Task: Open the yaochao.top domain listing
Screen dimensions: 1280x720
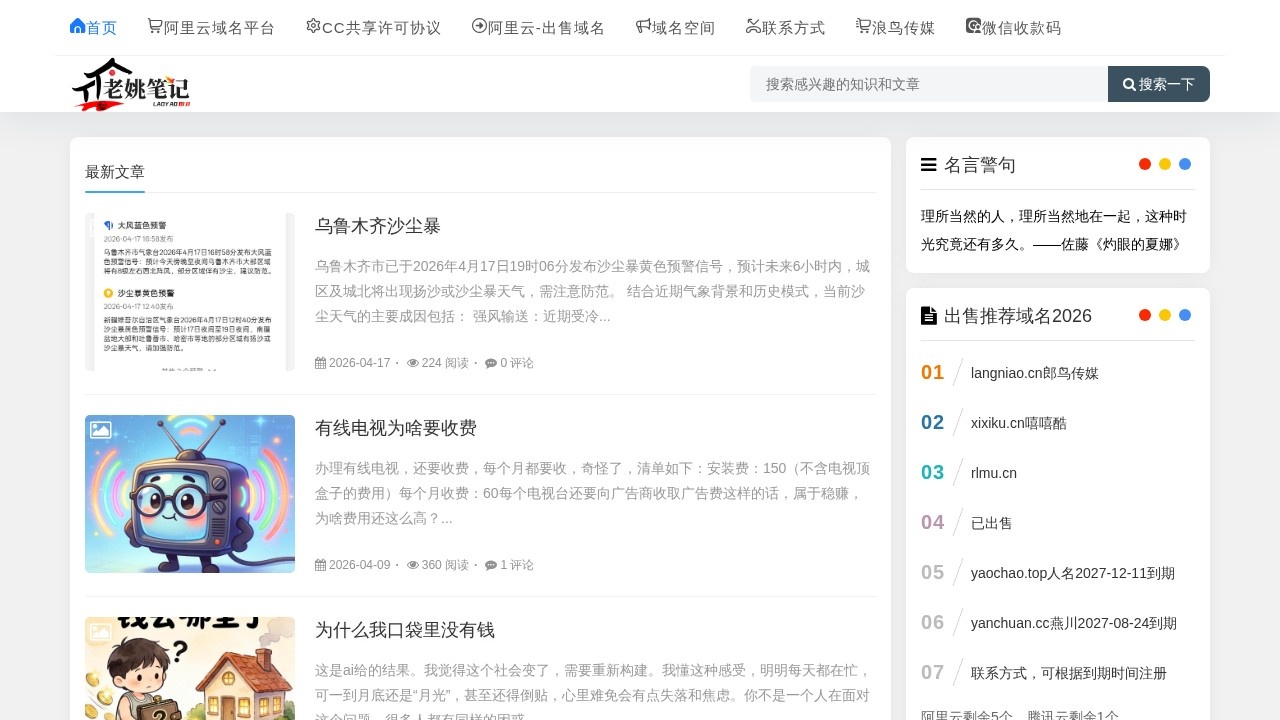Action: (x=1072, y=573)
